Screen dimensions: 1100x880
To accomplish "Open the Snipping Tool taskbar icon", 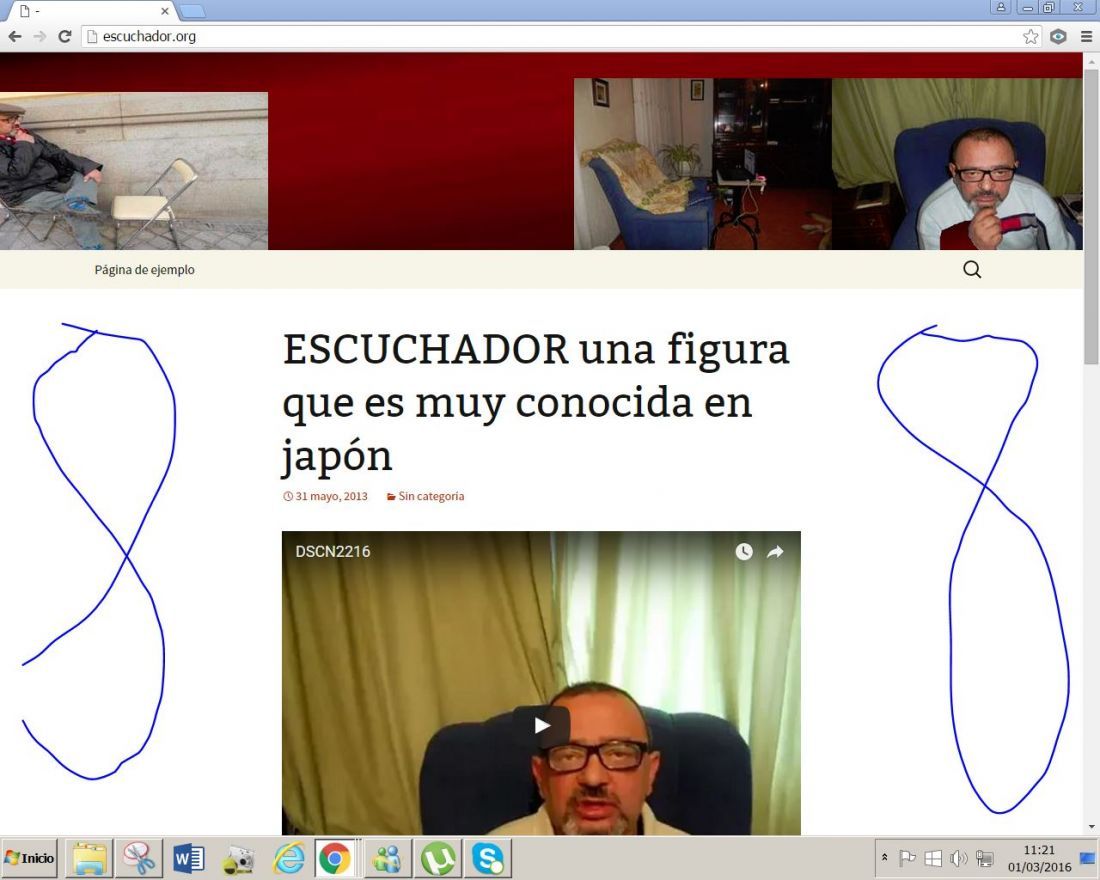I will [x=139, y=858].
